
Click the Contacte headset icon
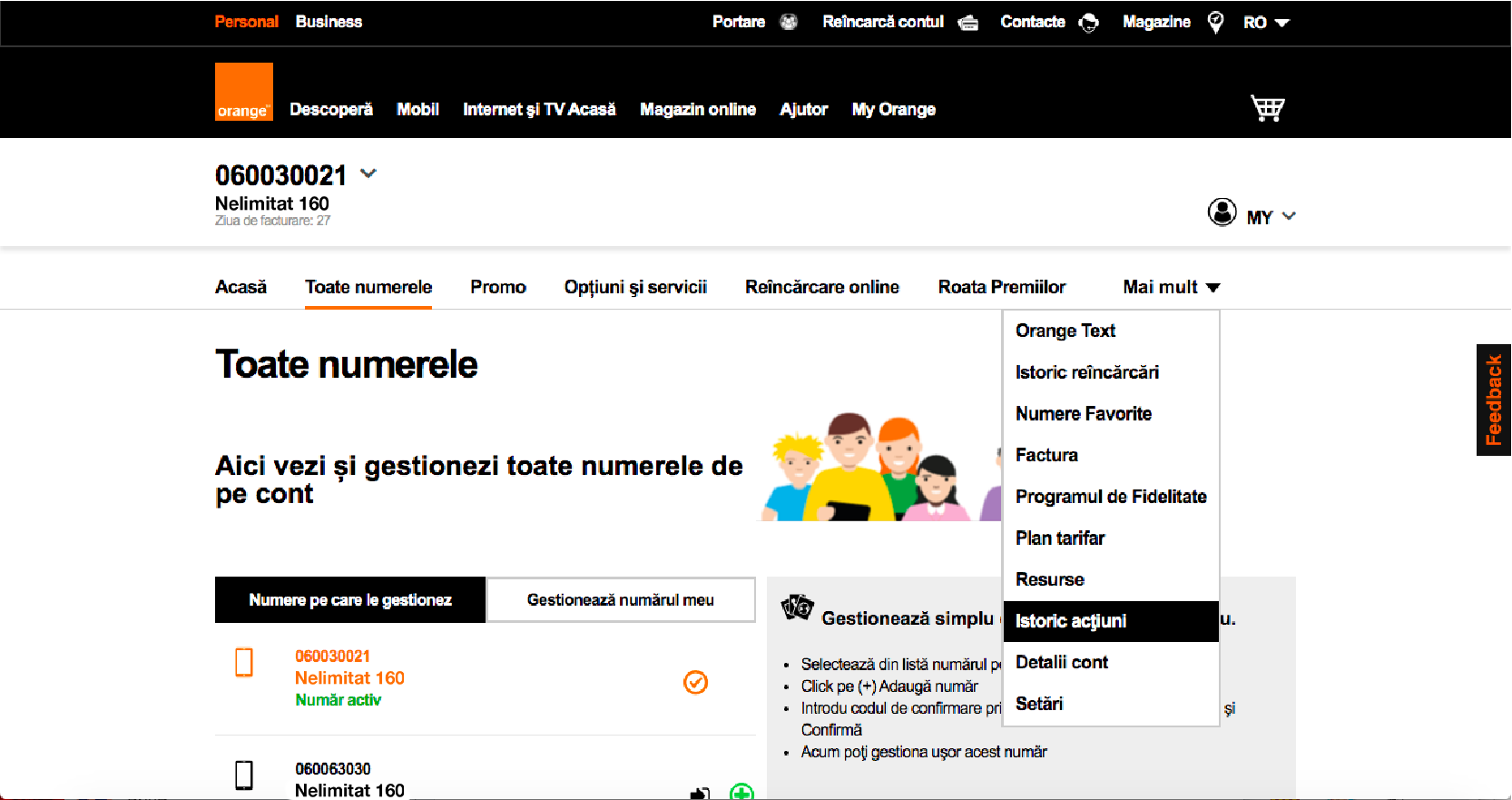(1088, 23)
